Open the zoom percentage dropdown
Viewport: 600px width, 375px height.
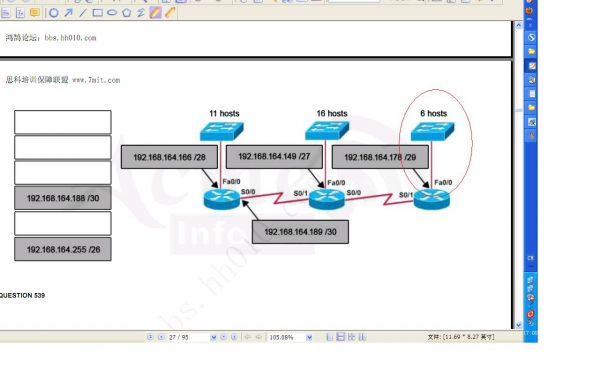click(309, 337)
